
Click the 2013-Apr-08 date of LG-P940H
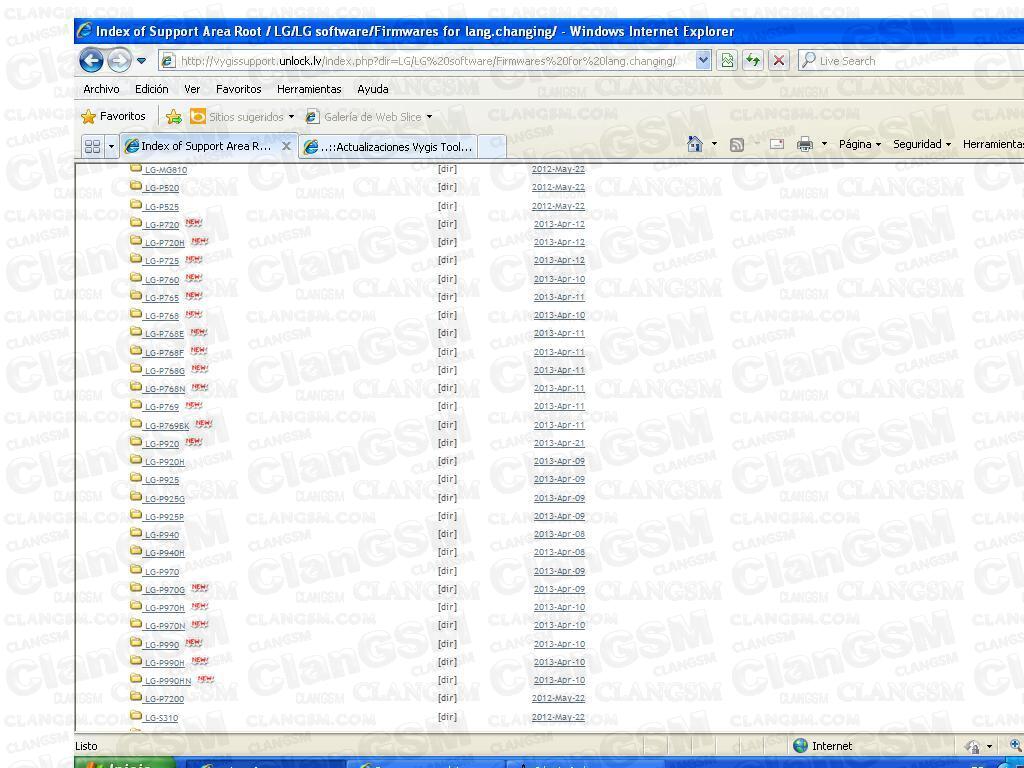(559, 552)
